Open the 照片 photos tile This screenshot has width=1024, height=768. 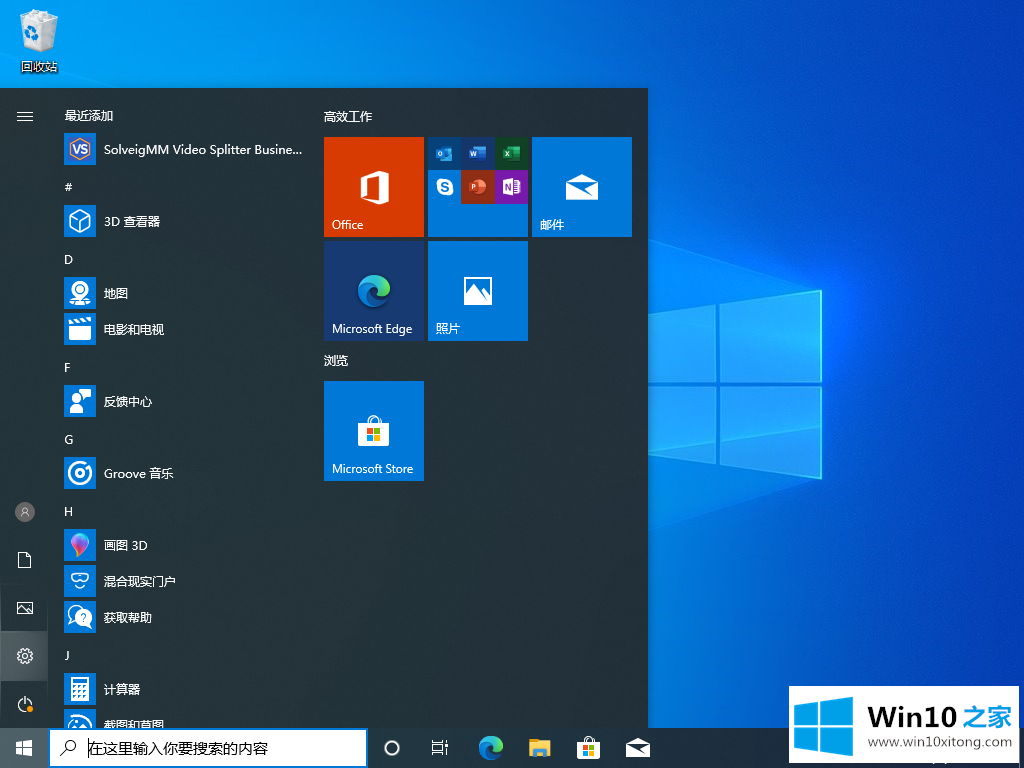point(477,291)
